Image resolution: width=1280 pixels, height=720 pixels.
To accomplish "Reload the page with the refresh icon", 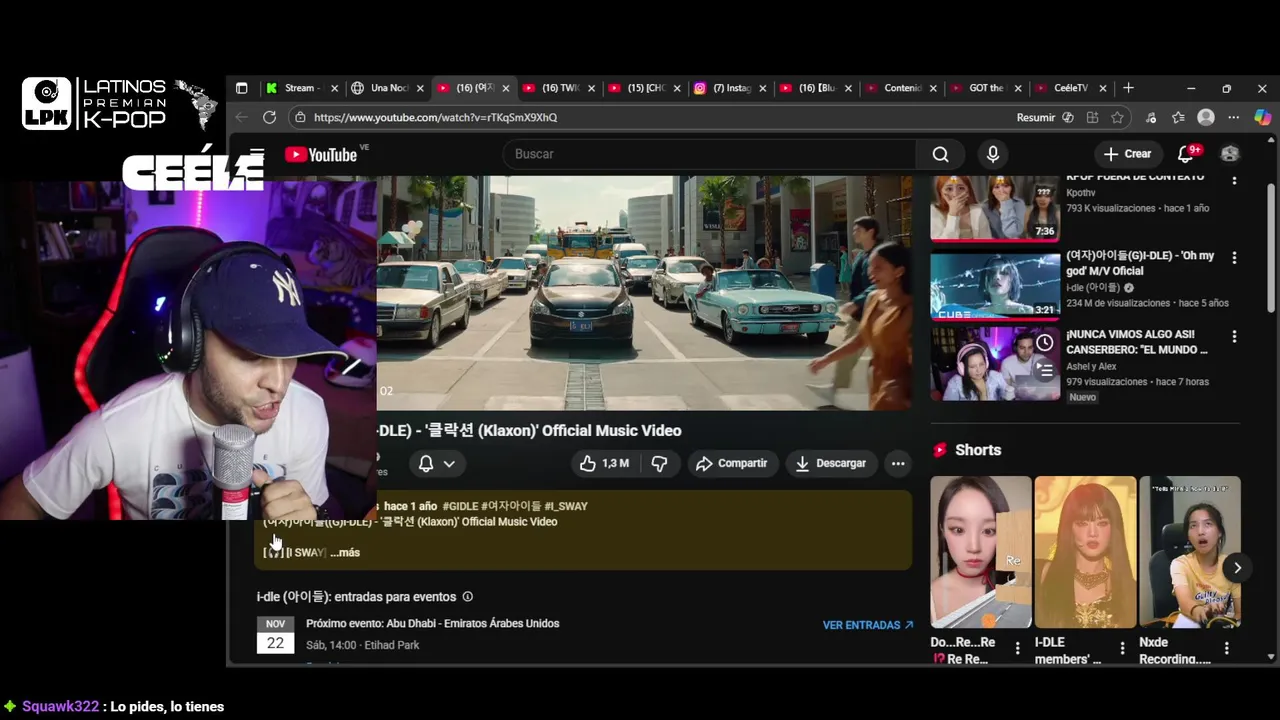I will pyautogui.click(x=269, y=117).
